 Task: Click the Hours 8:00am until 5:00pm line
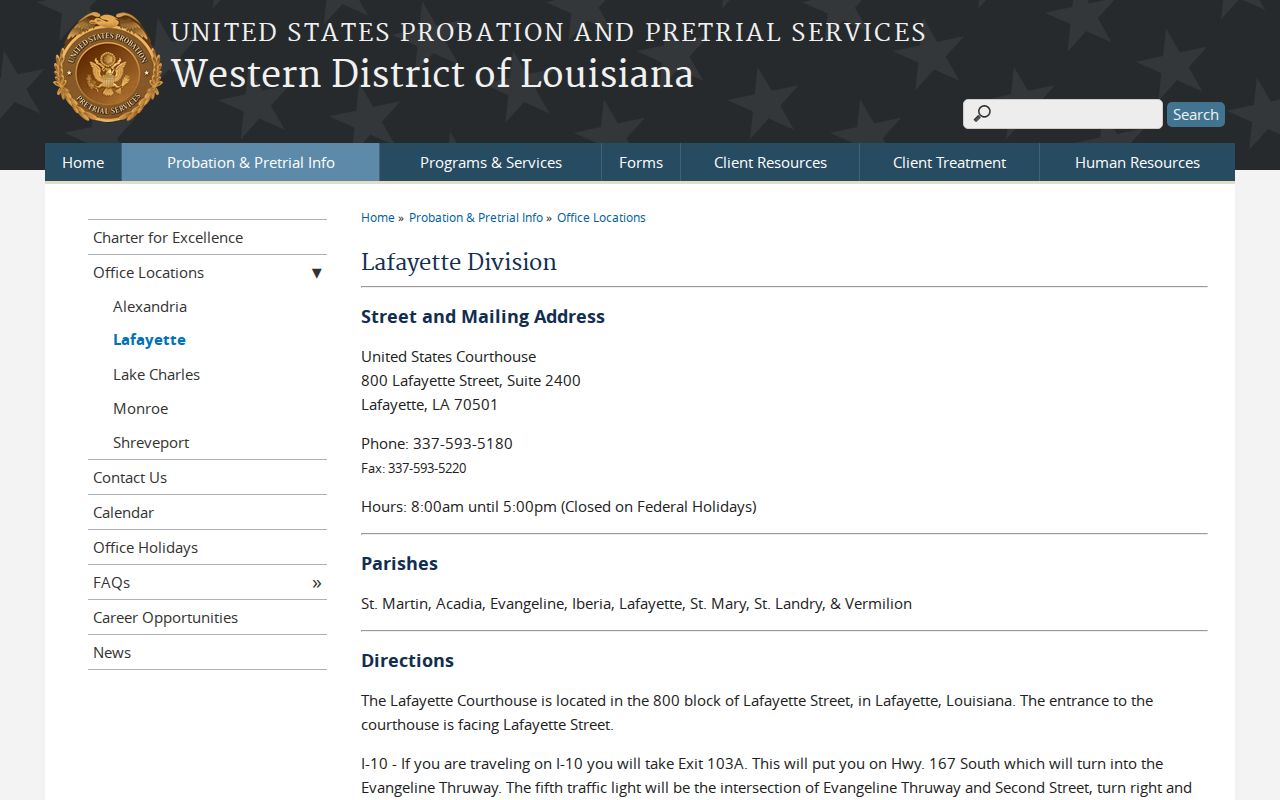(x=559, y=507)
